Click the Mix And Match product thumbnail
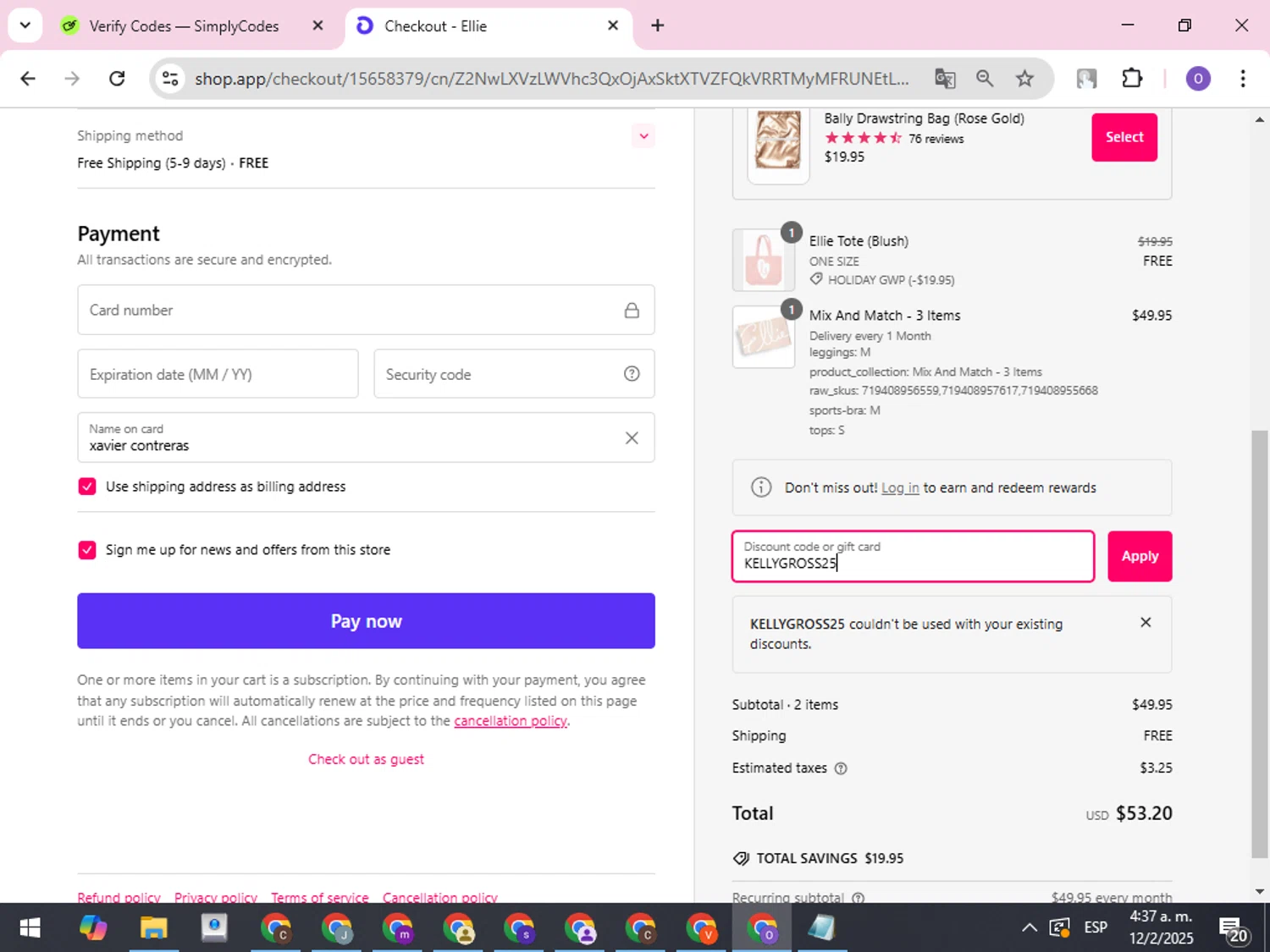 tap(763, 337)
